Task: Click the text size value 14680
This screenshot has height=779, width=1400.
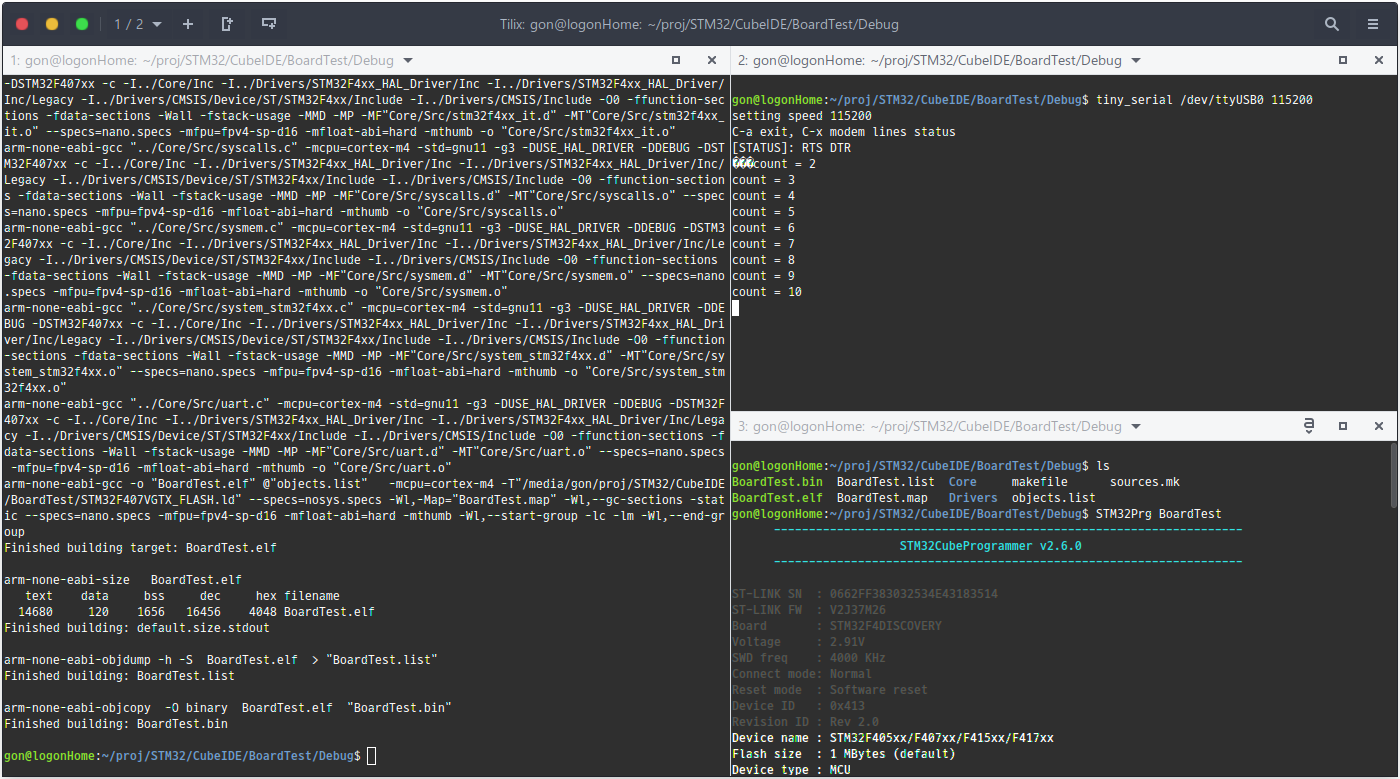Action: tap(35, 612)
